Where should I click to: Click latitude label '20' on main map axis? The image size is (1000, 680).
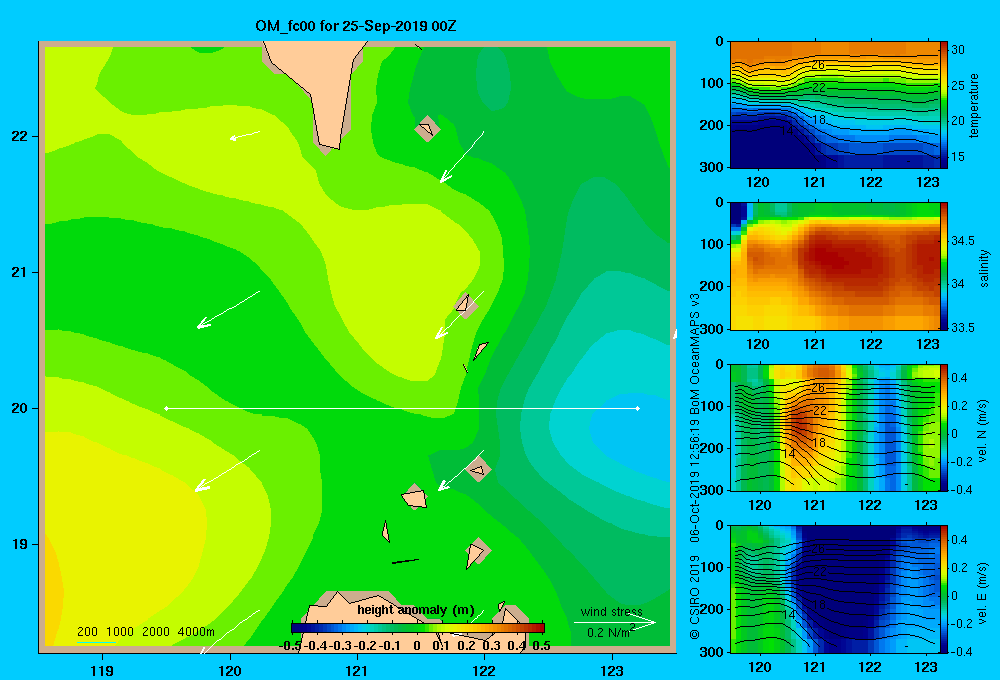pos(20,408)
